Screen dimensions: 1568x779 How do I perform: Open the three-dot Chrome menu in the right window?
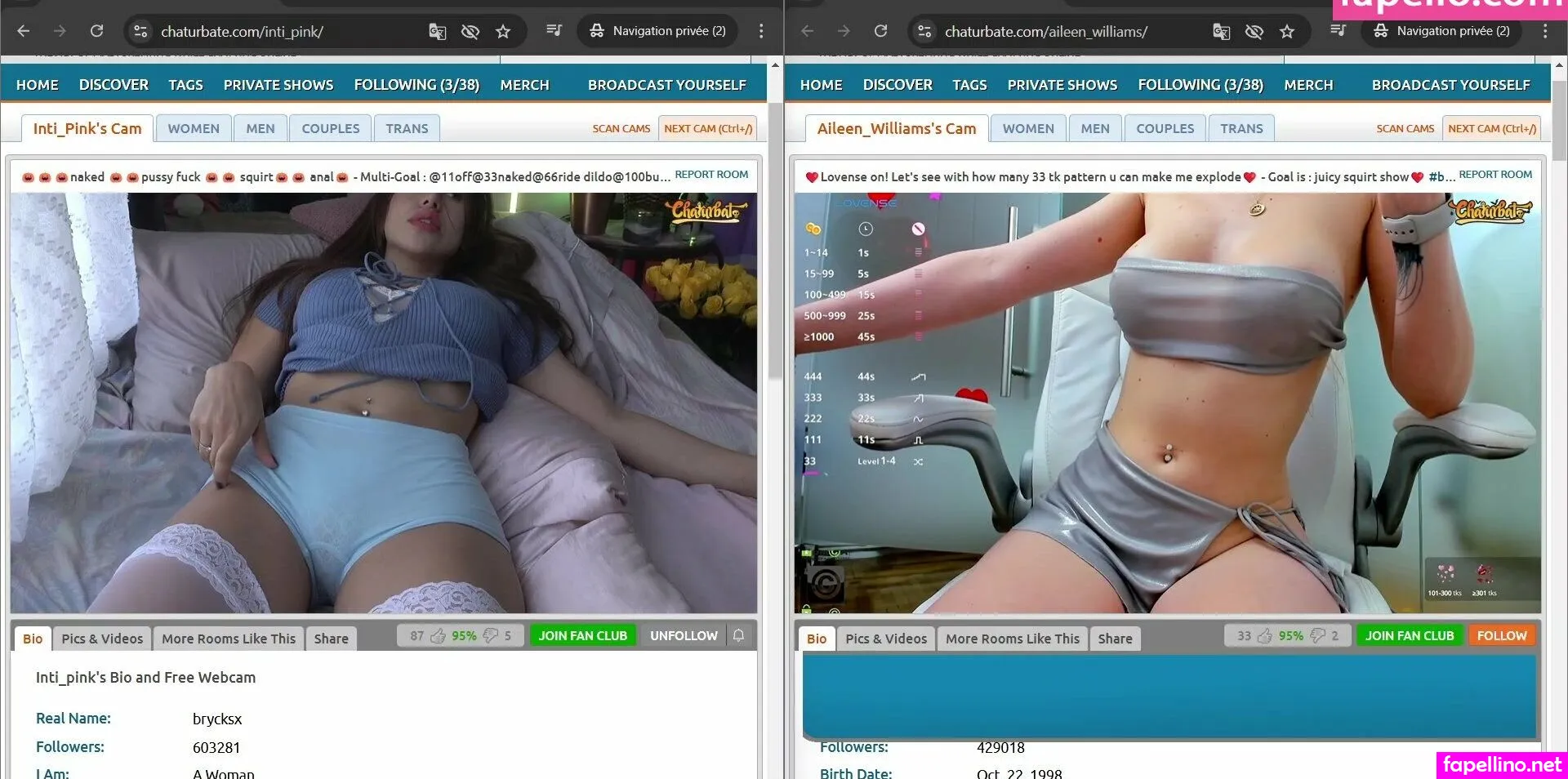tap(1545, 31)
